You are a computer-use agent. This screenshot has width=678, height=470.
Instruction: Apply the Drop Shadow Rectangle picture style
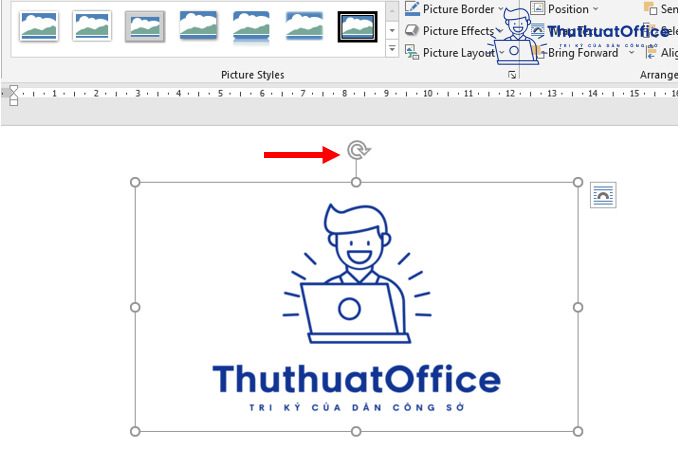coord(198,26)
